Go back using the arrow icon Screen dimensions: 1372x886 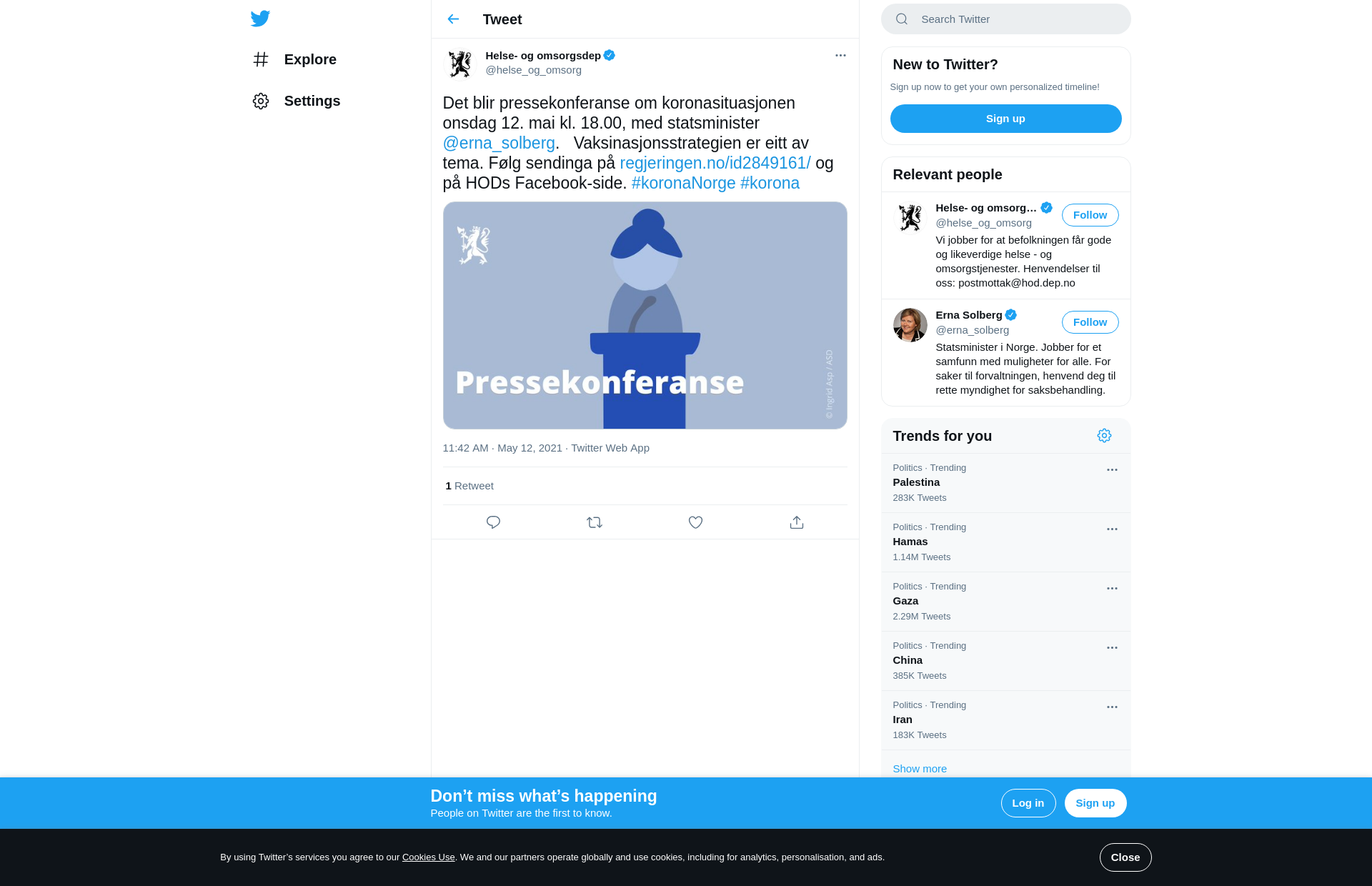click(453, 19)
